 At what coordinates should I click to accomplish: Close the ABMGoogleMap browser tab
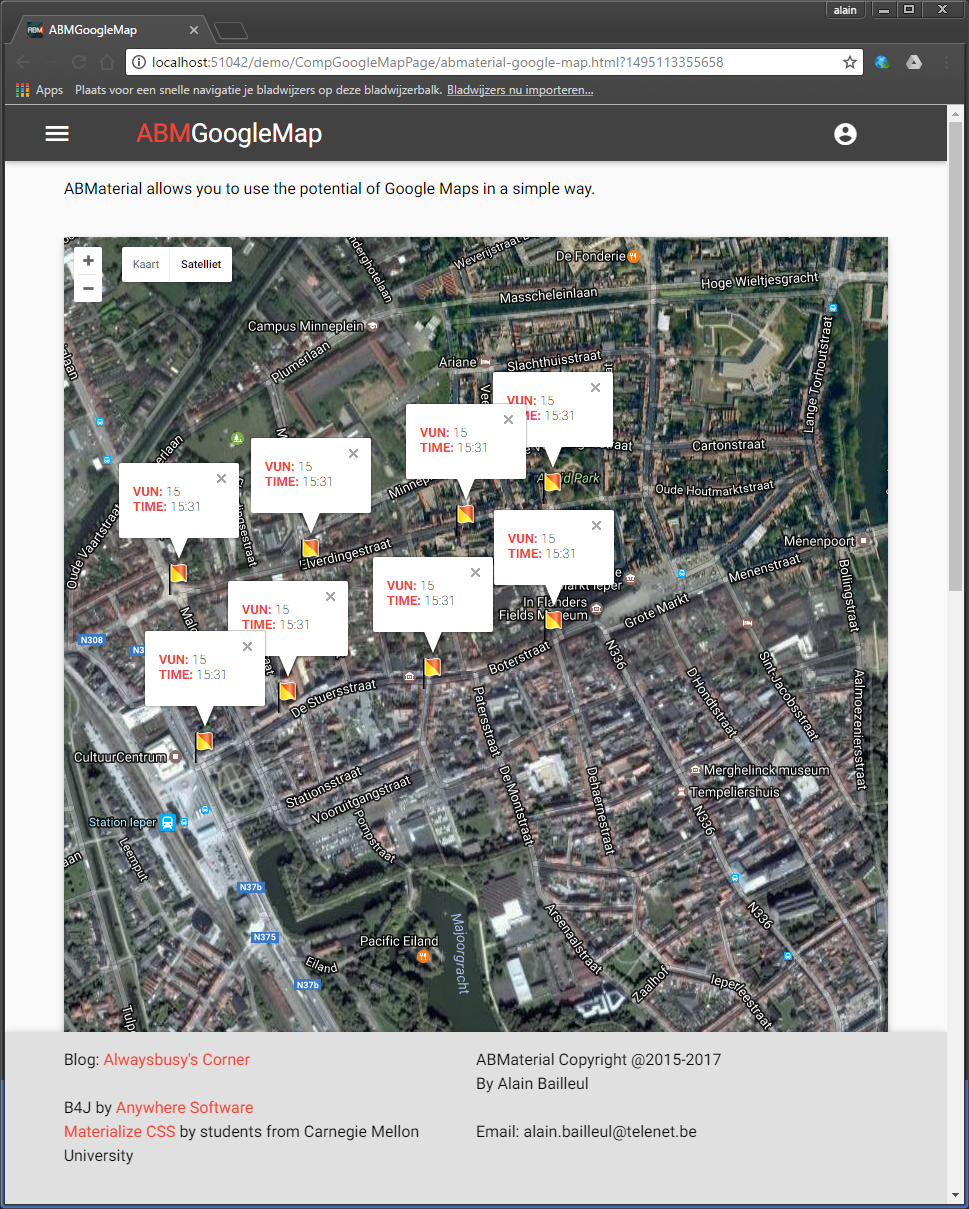(194, 30)
